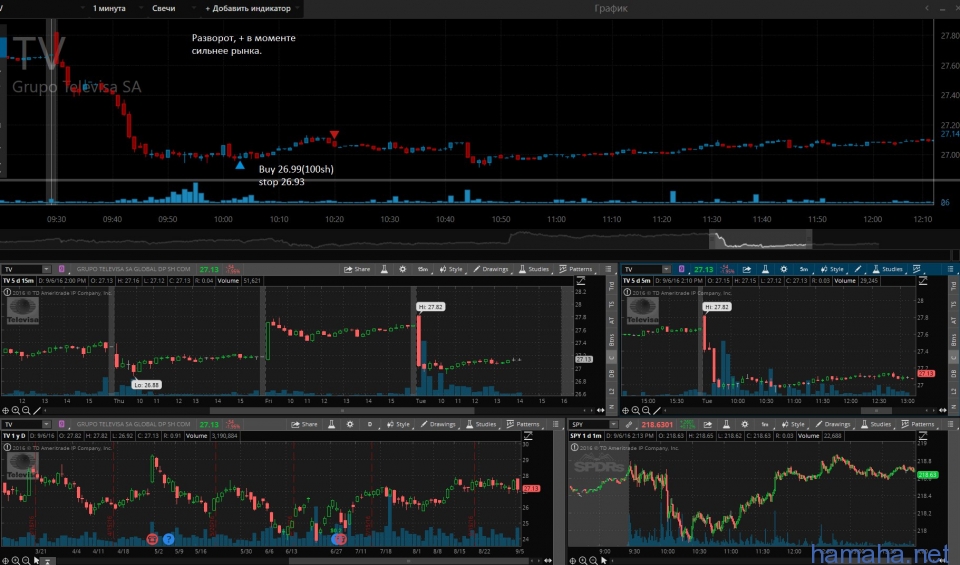Click overview navigator highlighted range
The image size is (960, 565).
[x=760, y=239]
